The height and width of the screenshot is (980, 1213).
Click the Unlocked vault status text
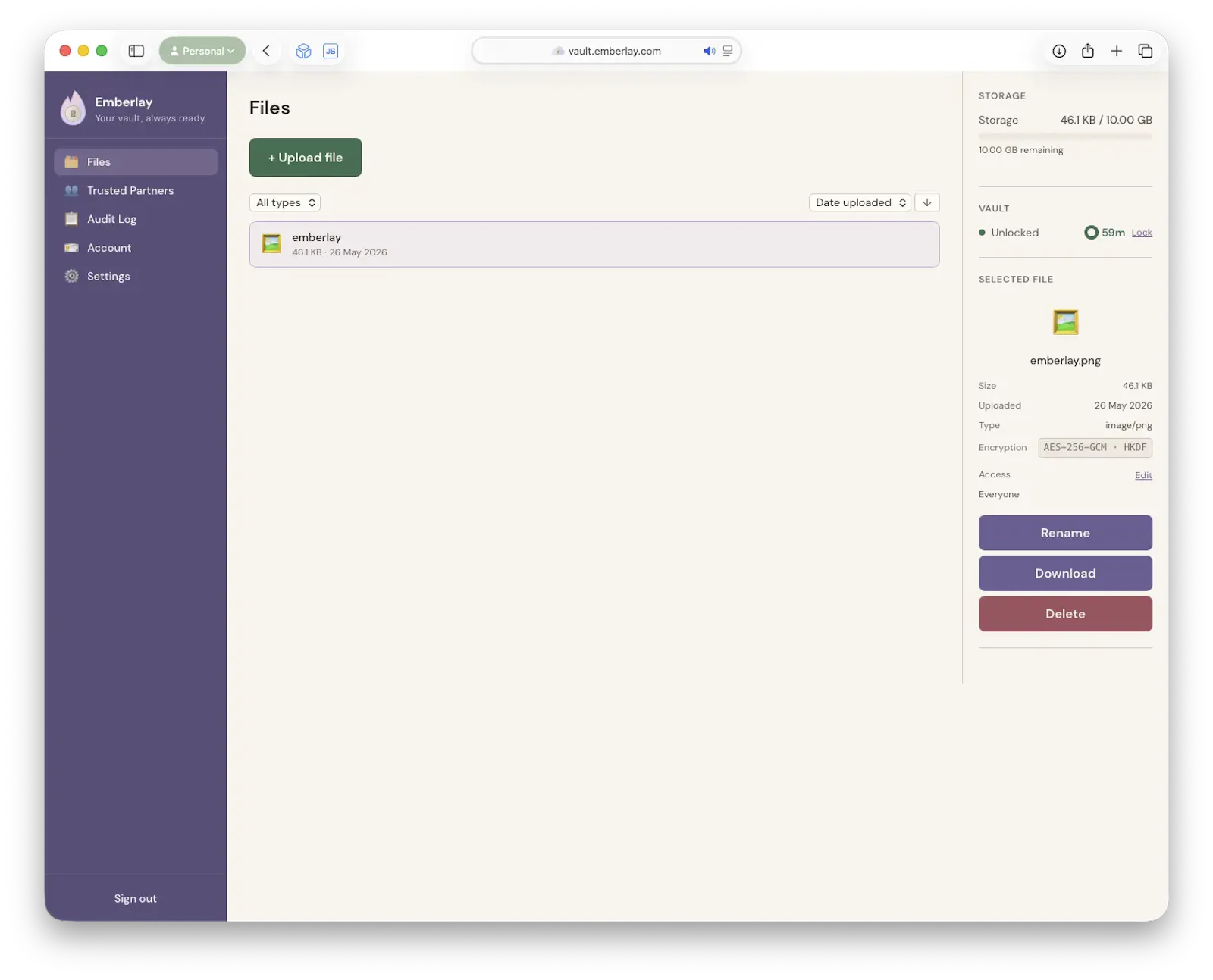(x=1014, y=233)
